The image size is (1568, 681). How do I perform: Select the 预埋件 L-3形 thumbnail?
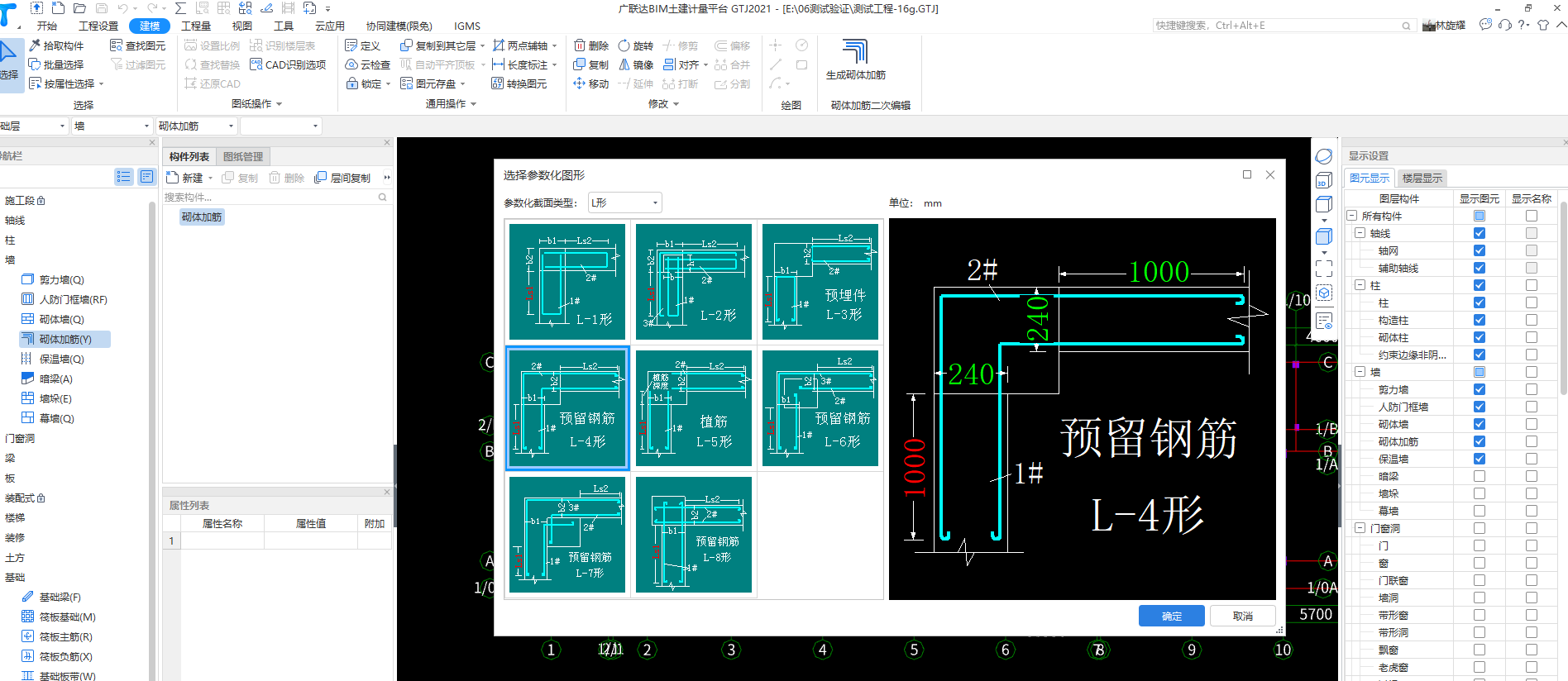coord(820,282)
